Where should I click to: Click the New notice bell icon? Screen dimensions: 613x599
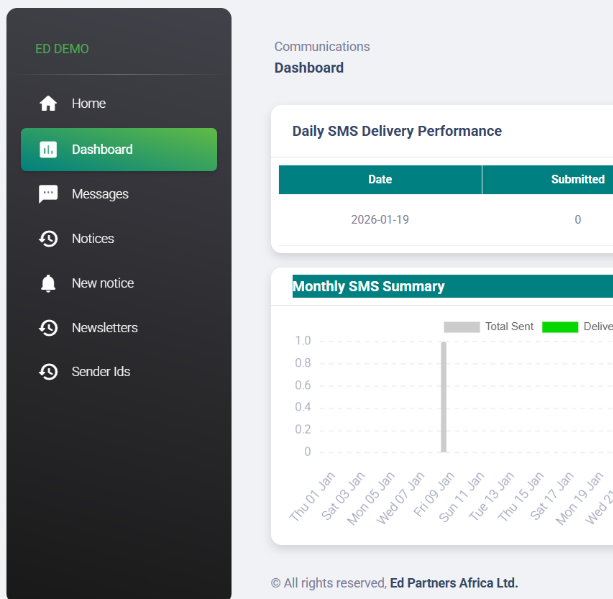48,284
